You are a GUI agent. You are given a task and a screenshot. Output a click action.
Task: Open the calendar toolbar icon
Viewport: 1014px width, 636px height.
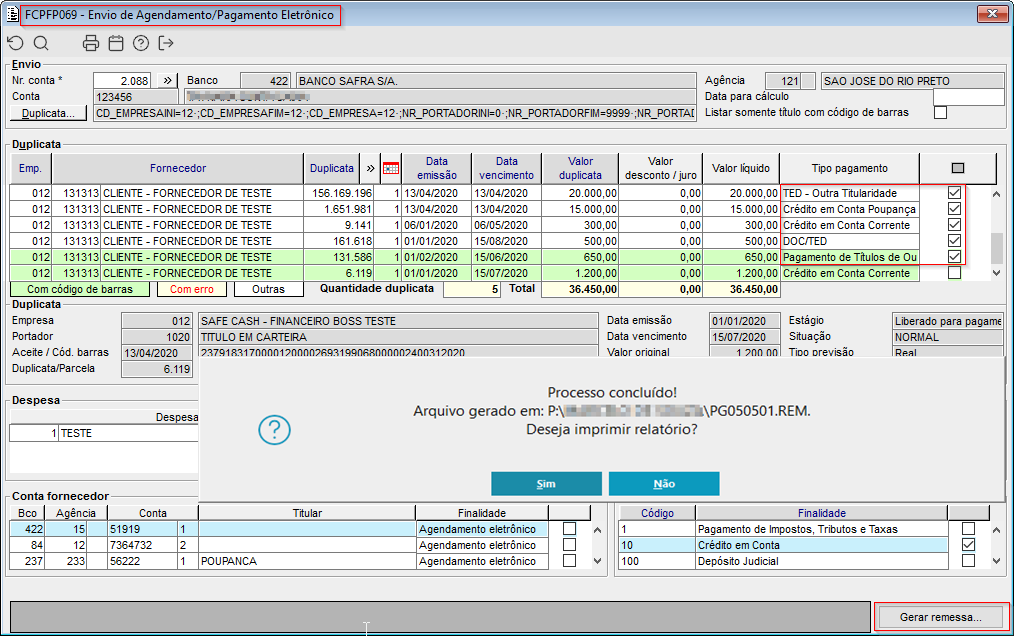click(116, 43)
